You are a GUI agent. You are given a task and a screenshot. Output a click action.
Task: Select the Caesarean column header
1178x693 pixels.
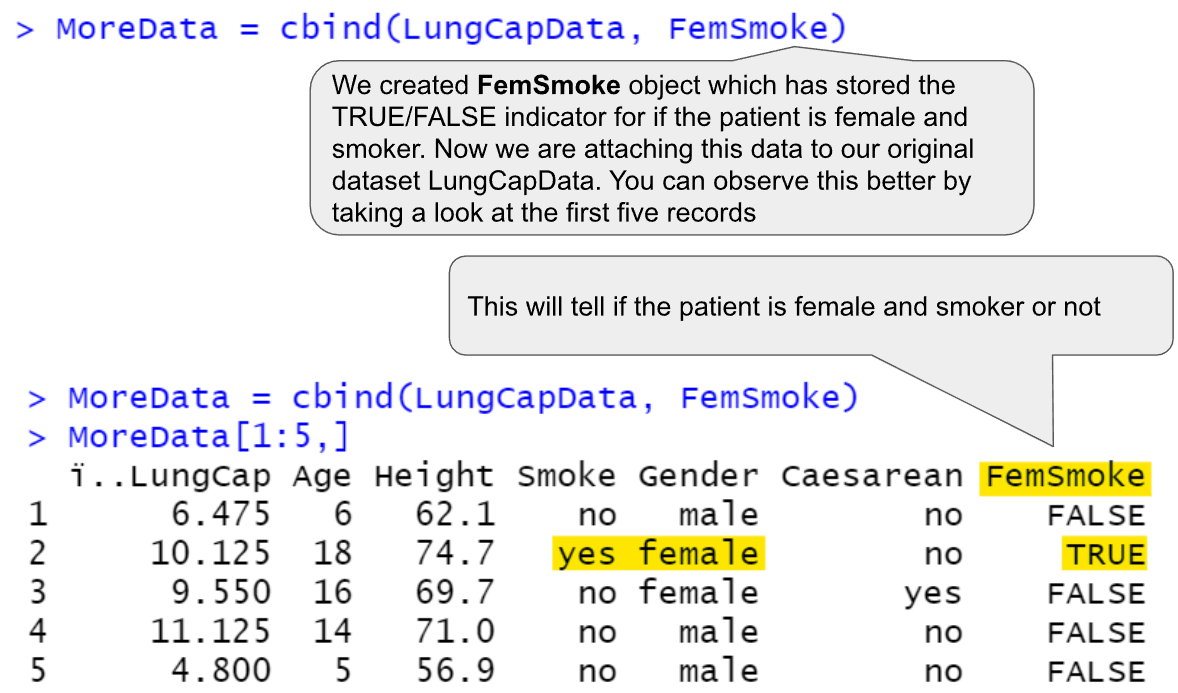871,477
